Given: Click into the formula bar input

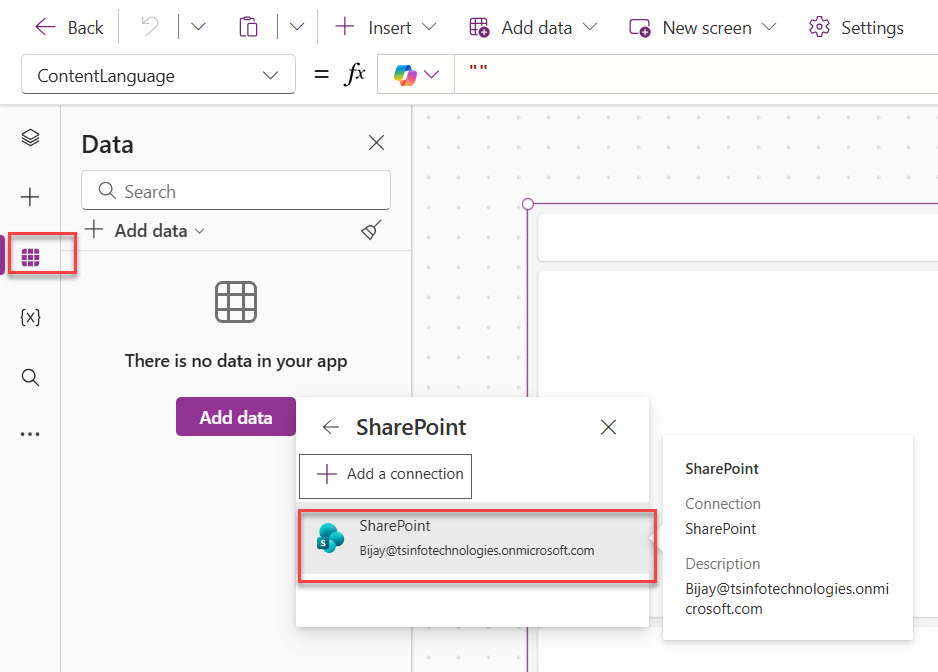Looking at the screenshot, I should click(696, 74).
